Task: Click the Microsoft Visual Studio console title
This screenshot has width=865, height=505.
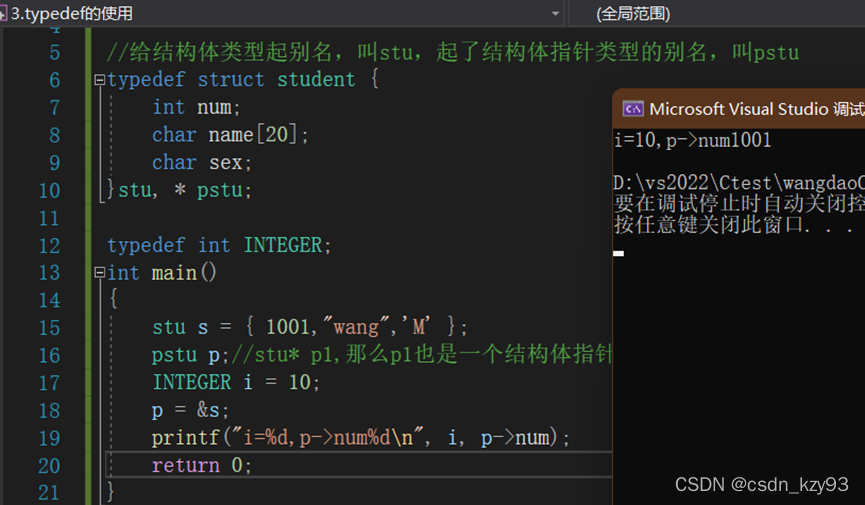Action: click(x=757, y=109)
